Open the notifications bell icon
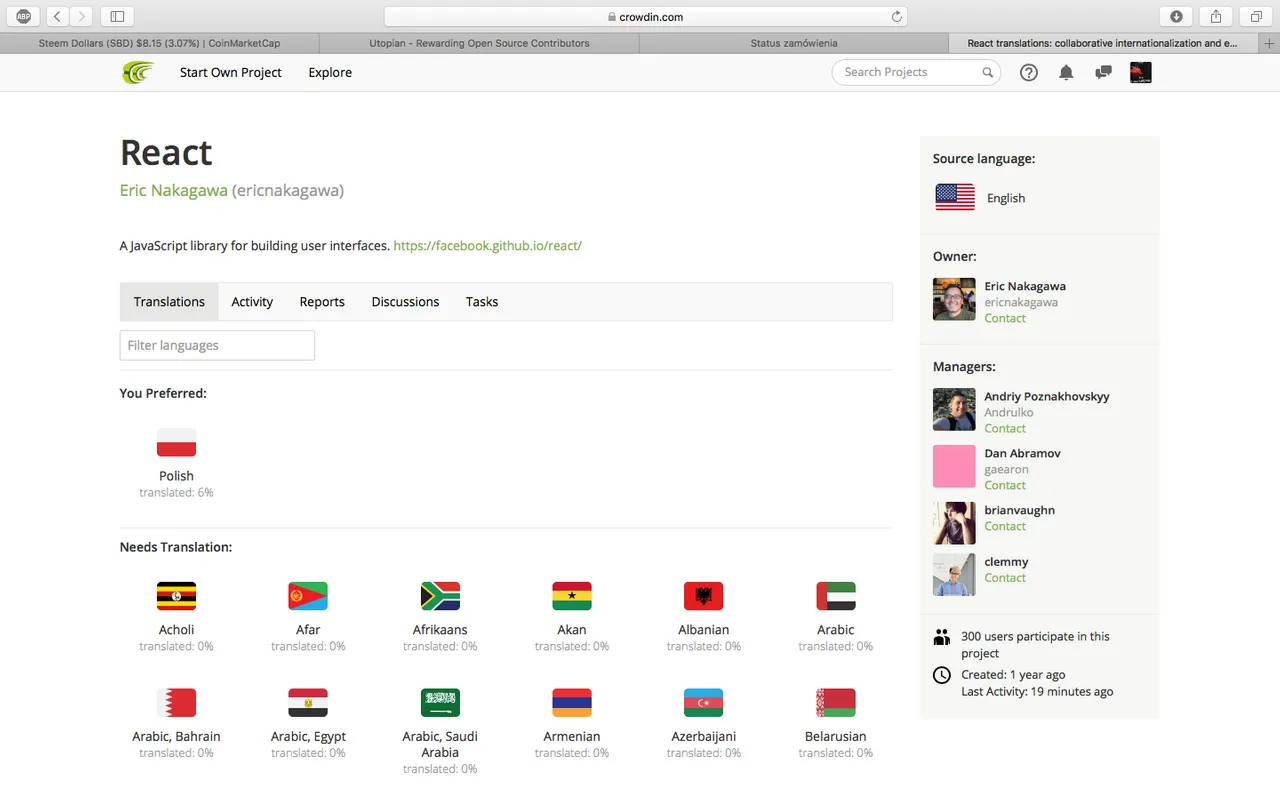 click(x=1066, y=72)
